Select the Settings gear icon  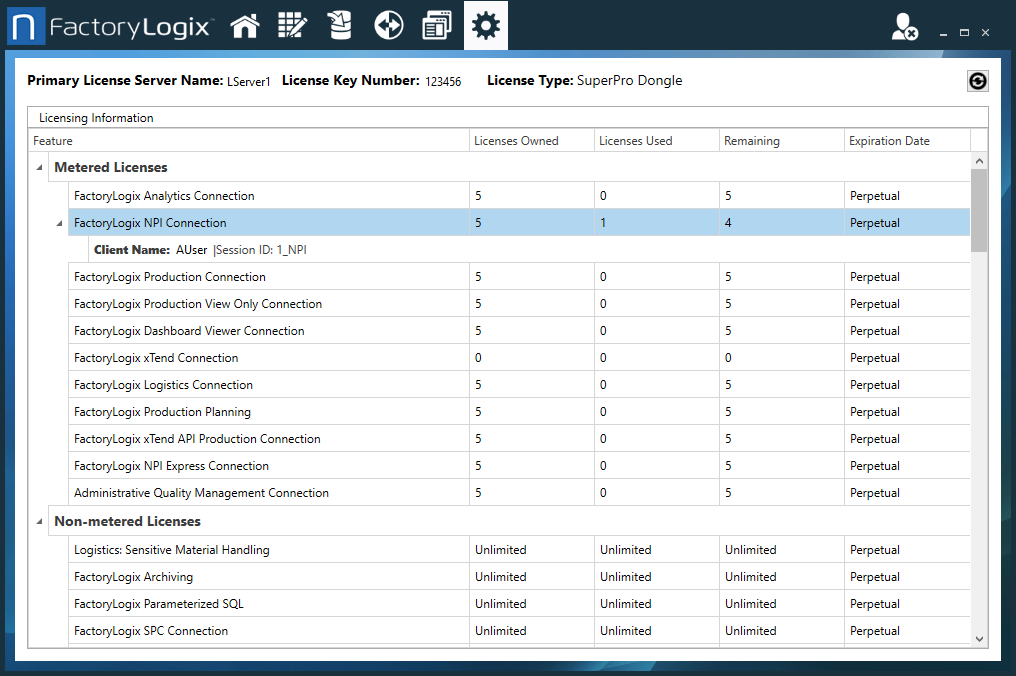(x=485, y=26)
